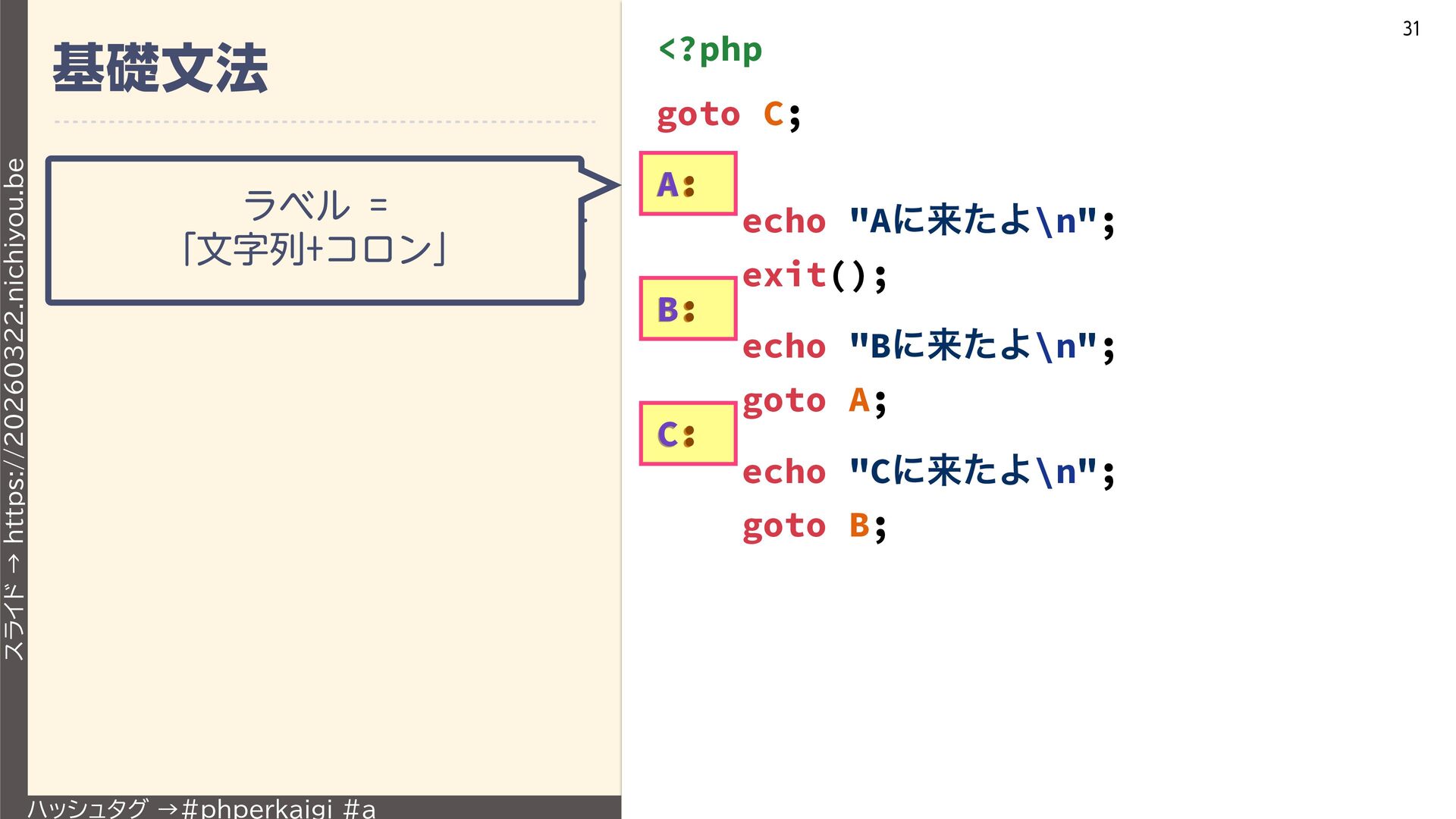Click the 'goto B;' code line

(814, 526)
